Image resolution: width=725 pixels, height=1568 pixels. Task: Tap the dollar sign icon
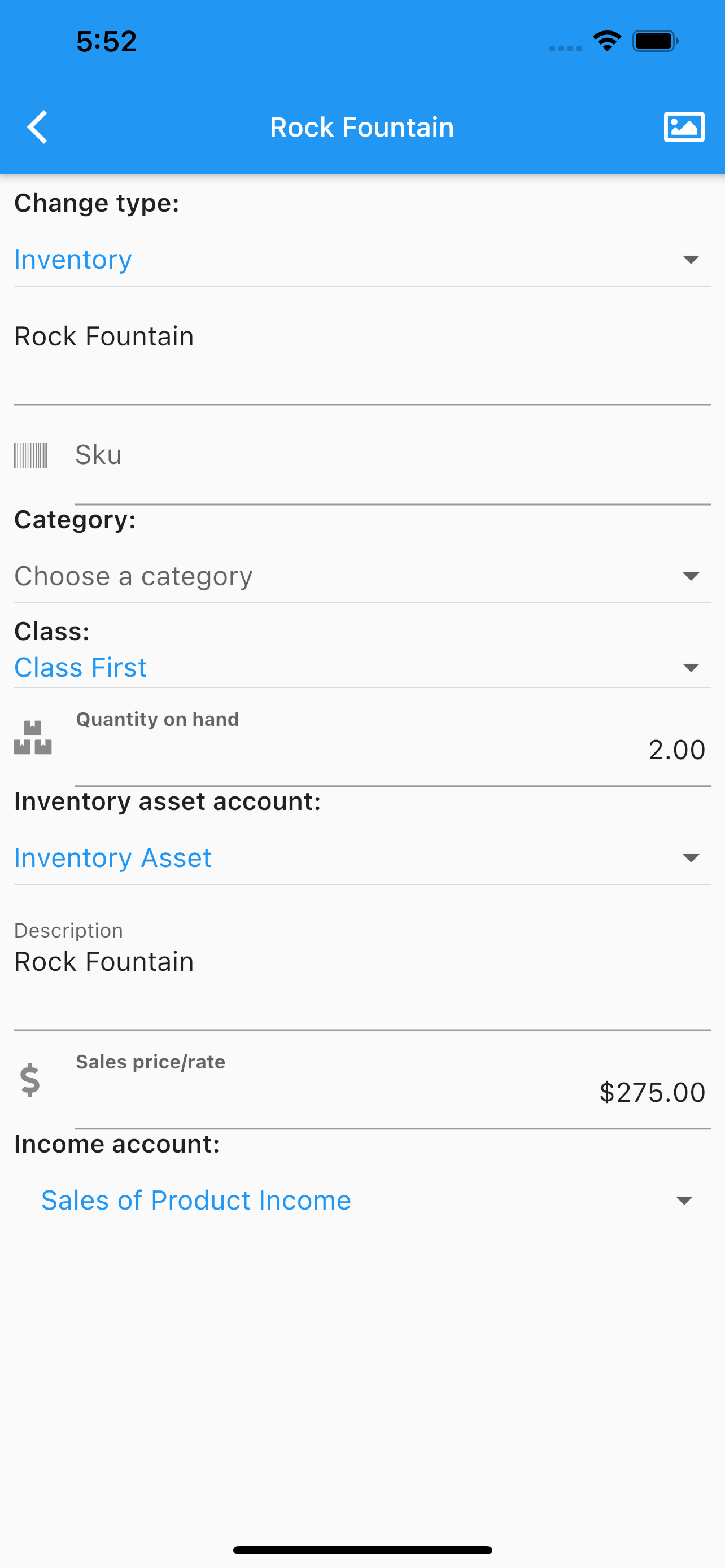click(30, 1080)
